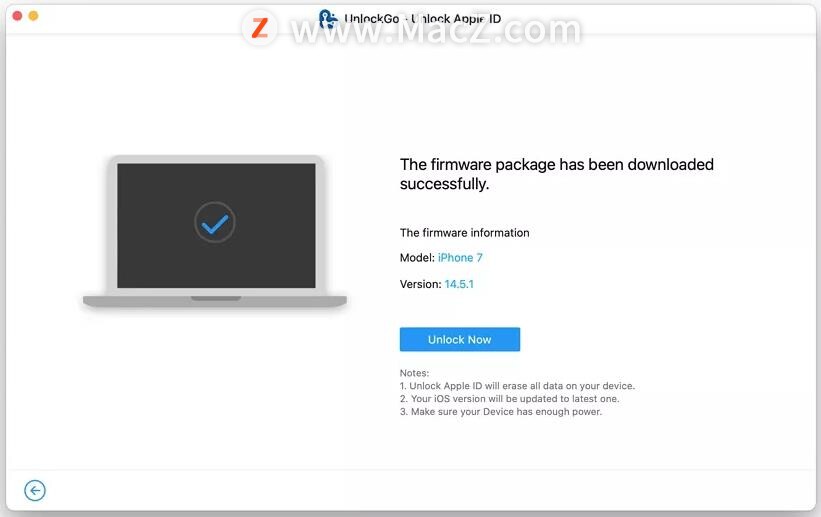Click the blue checkmark success icon
The image size is (821, 517).
pyautogui.click(x=215, y=223)
